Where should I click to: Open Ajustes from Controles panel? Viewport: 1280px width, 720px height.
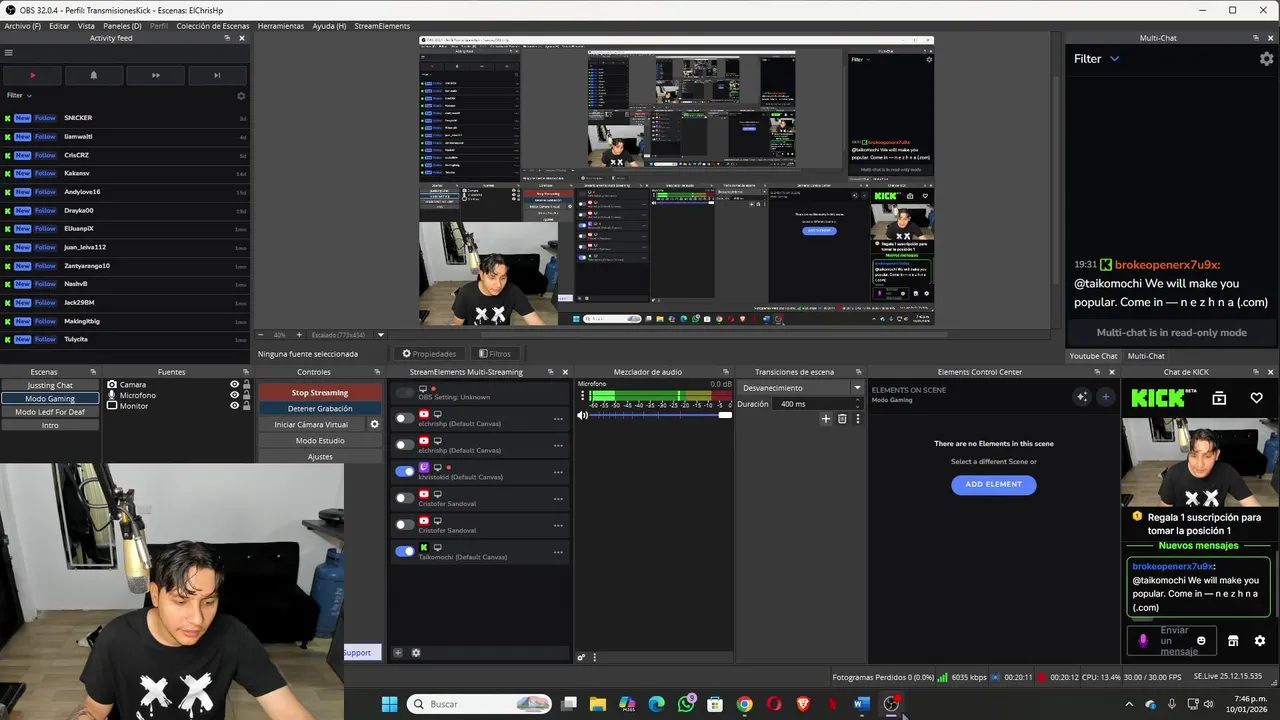(x=320, y=457)
